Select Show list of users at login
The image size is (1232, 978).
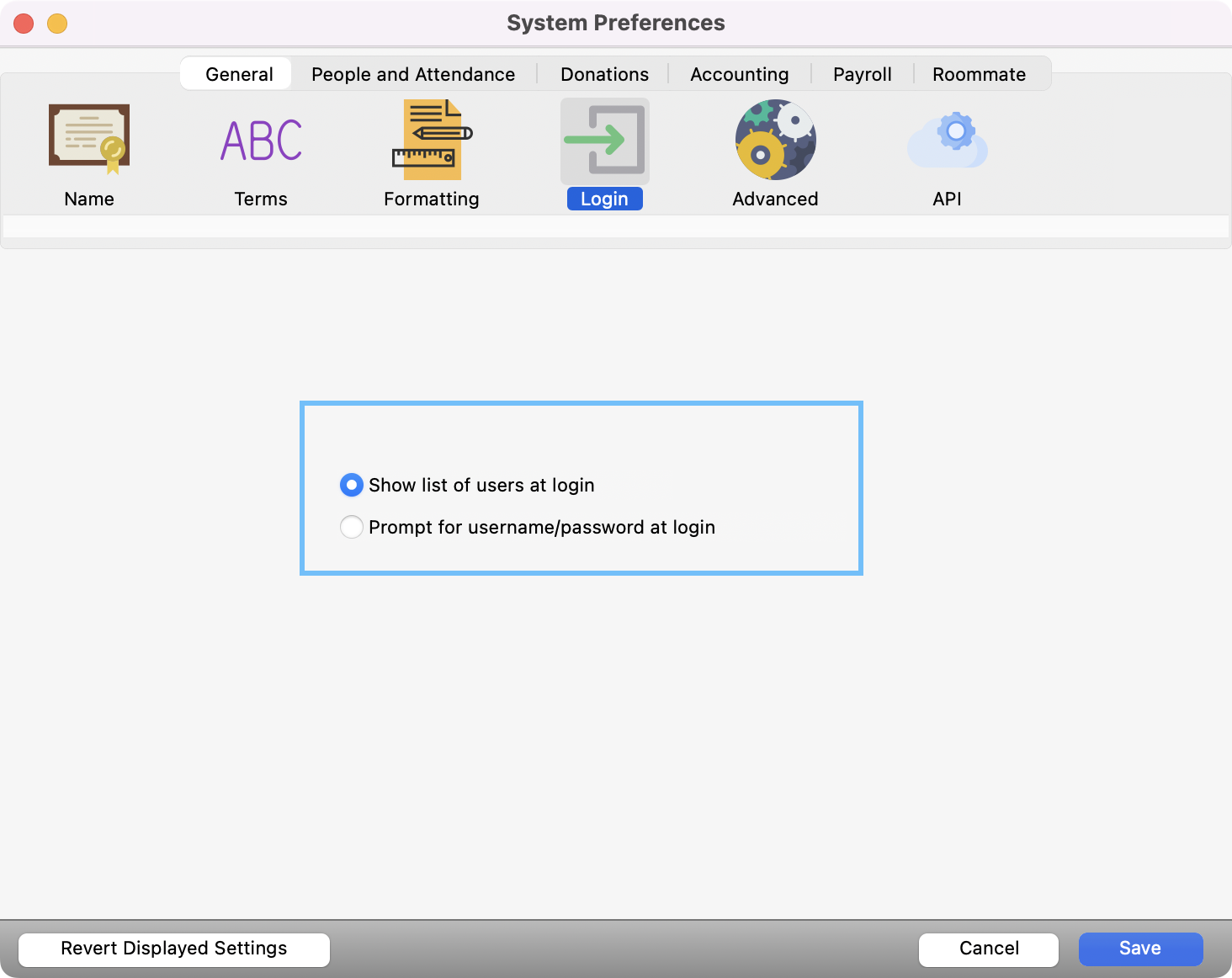pyautogui.click(x=352, y=485)
